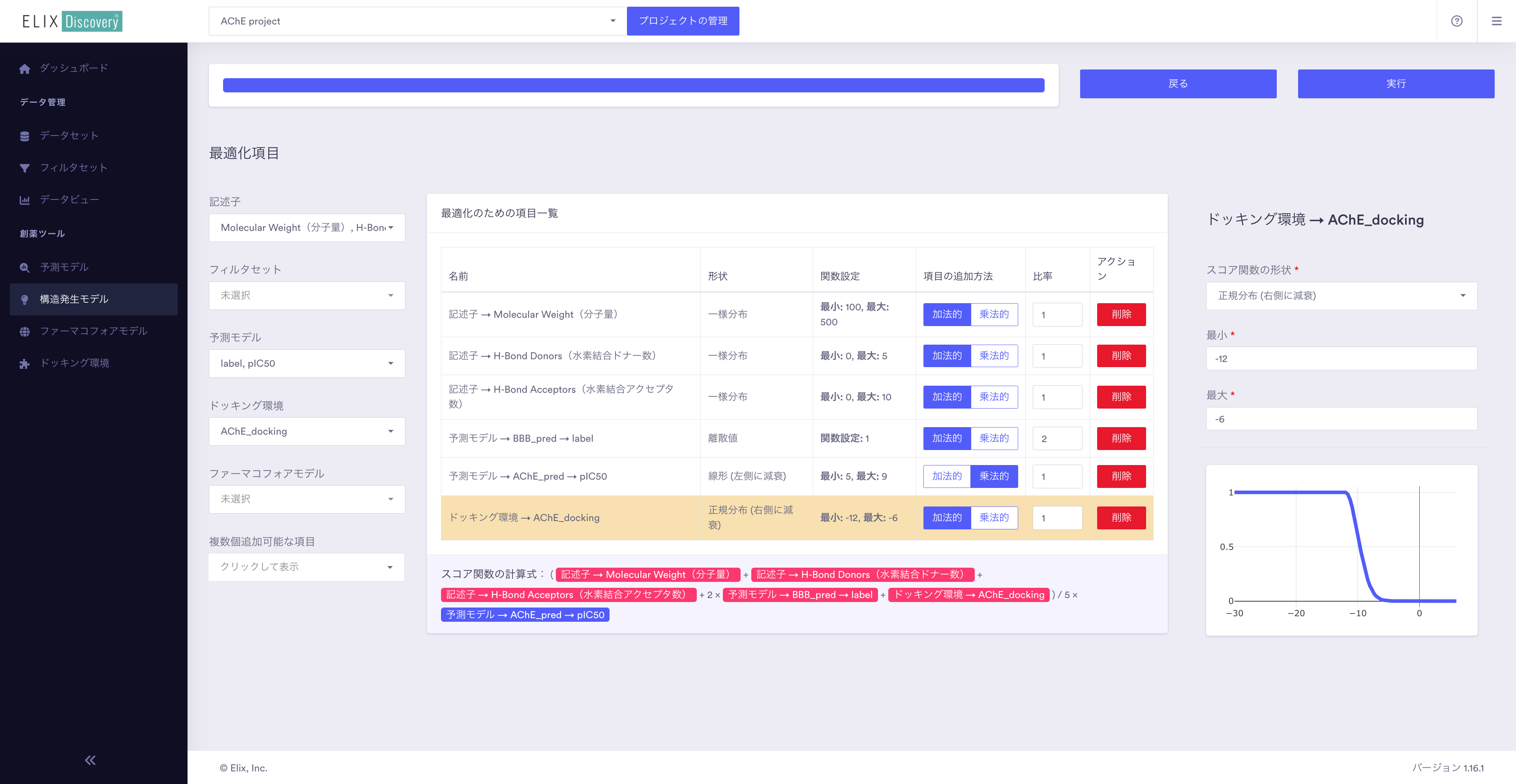The width and height of the screenshot is (1516, 784).
Task: Set AChE_docking row to 乗法的
Action: (994, 518)
